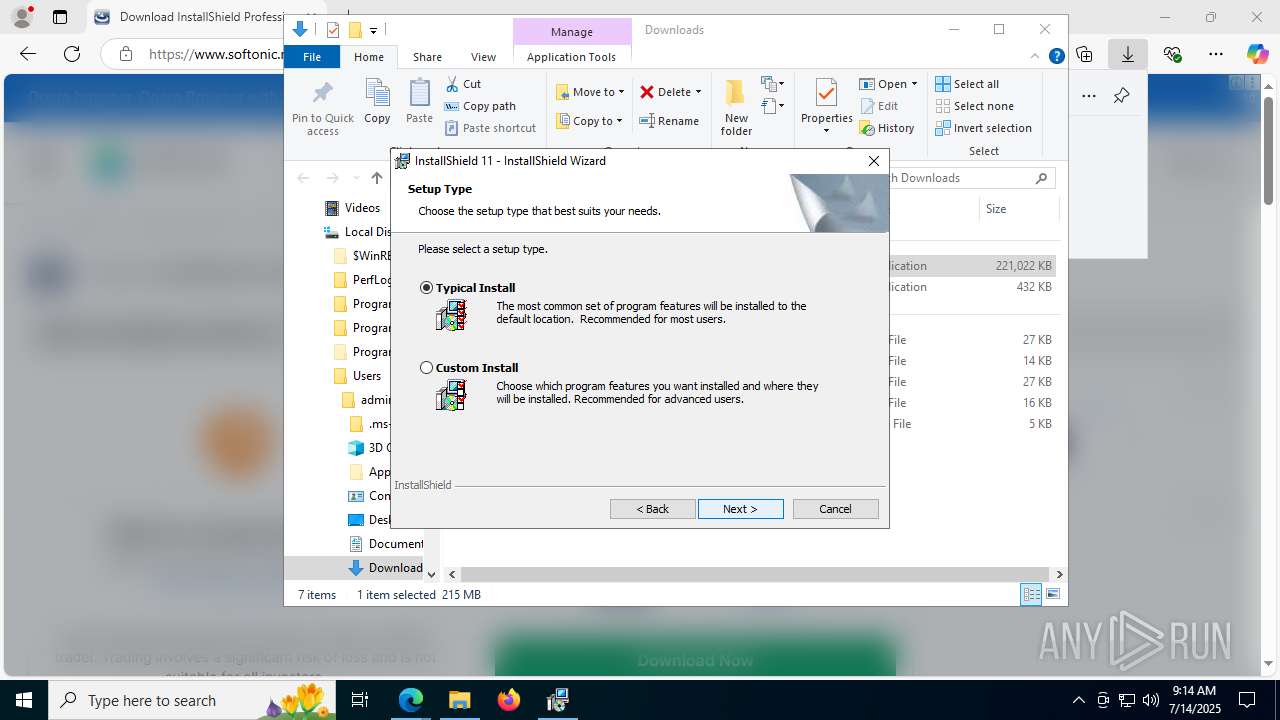Open New item dropdown in Explorer
The image size is (1280, 720).
(x=772, y=84)
